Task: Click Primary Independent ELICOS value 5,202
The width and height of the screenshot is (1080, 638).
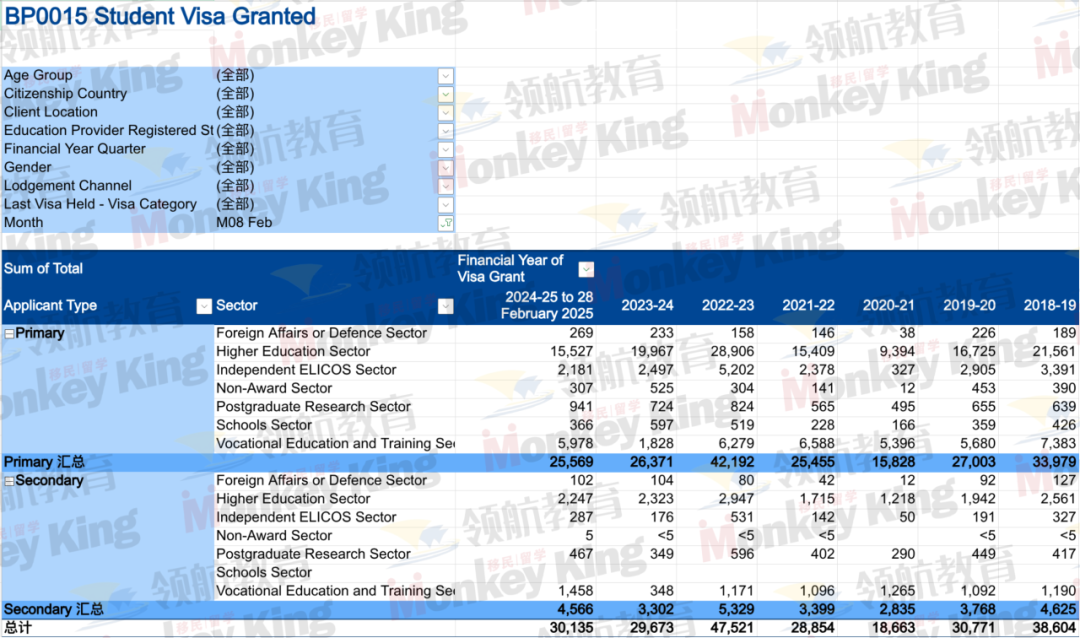Action: tap(736, 370)
